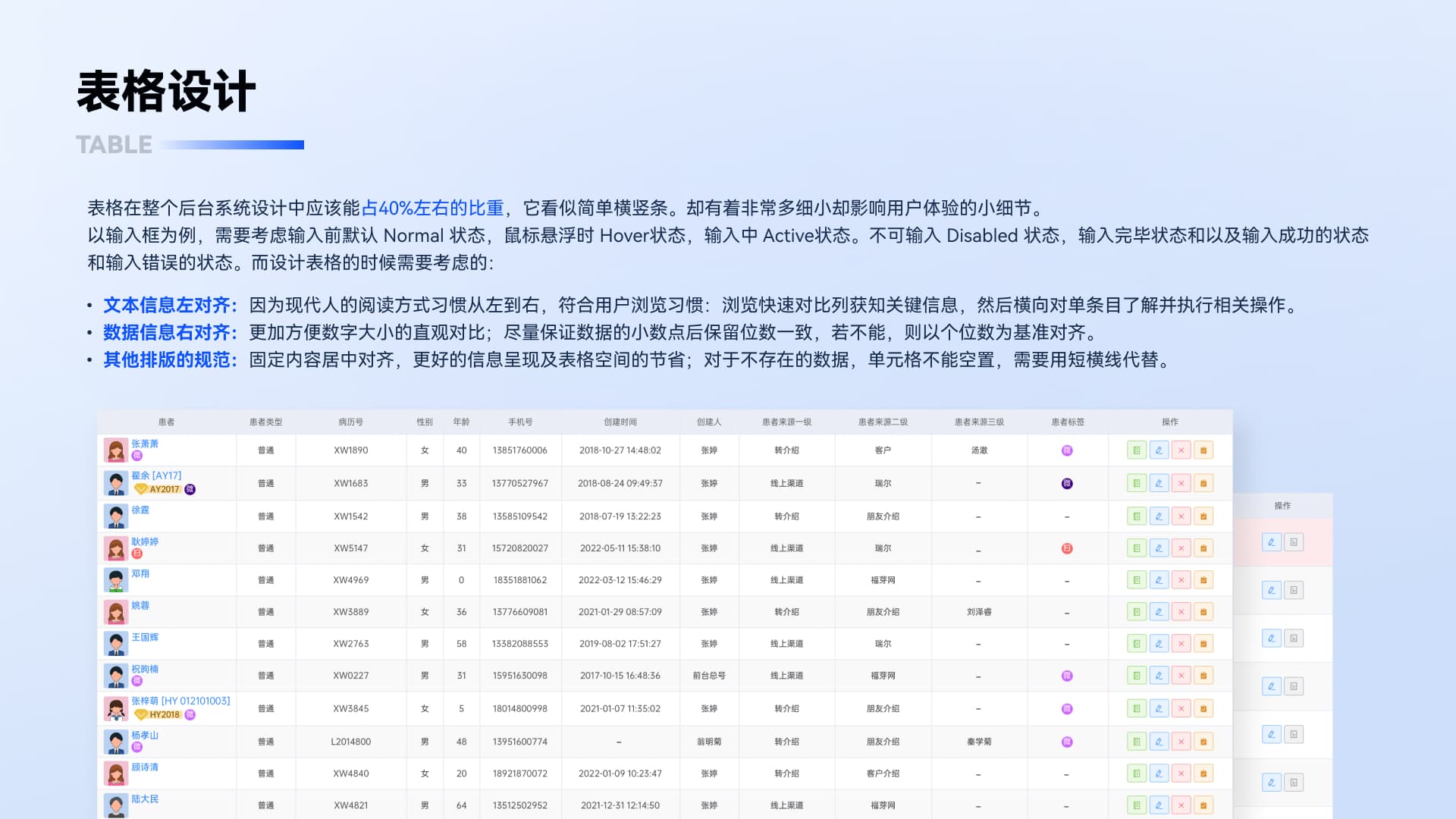This screenshot has height=819, width=1456.
Task: Click red delete icon for patient 姚蓉
Action: tap(1181, 612)
